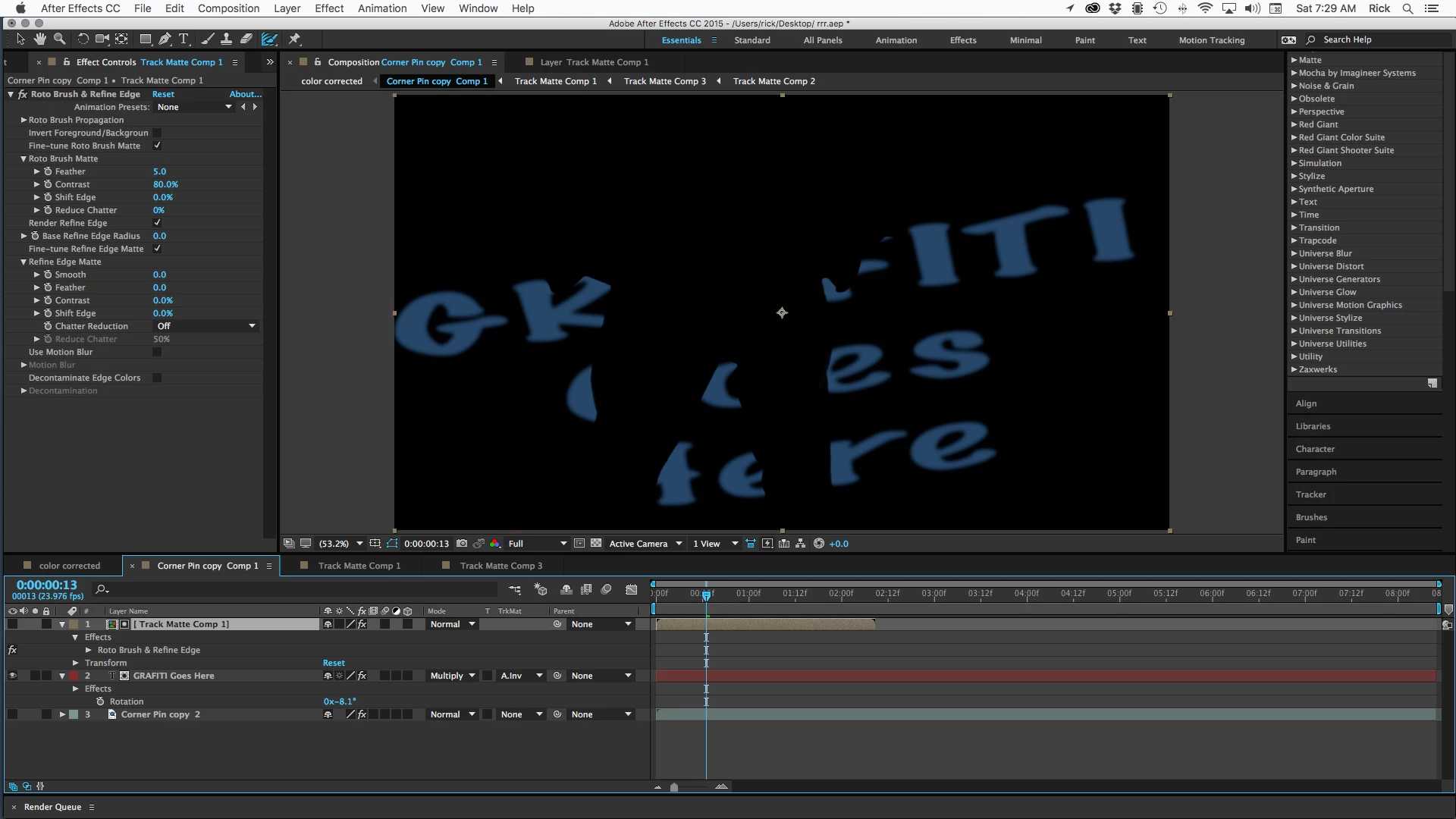Expand the Roto Brush Propagation section
The height and width of the screenshot is (819, 1456).
pos(24,120)
